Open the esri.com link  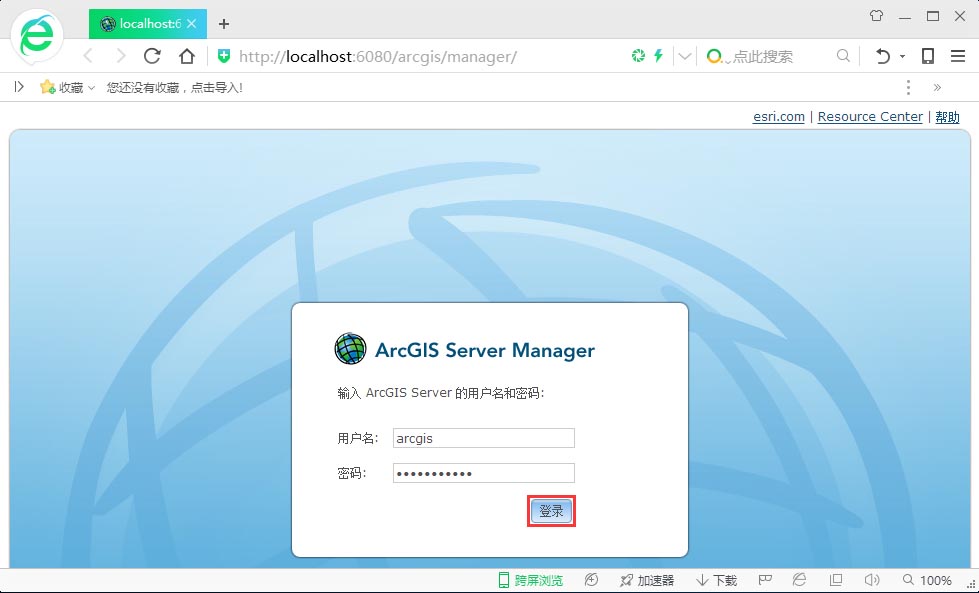(x=779, y=117)
